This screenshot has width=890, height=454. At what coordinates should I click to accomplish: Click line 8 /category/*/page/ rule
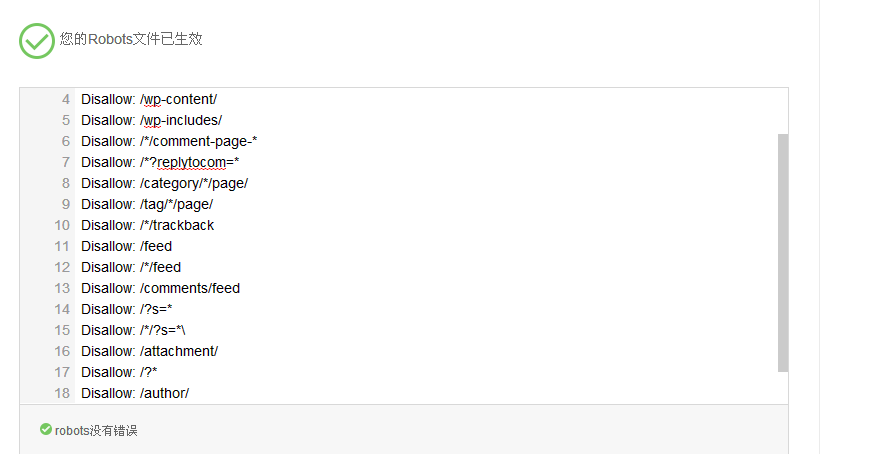click(x=165, y=183)
